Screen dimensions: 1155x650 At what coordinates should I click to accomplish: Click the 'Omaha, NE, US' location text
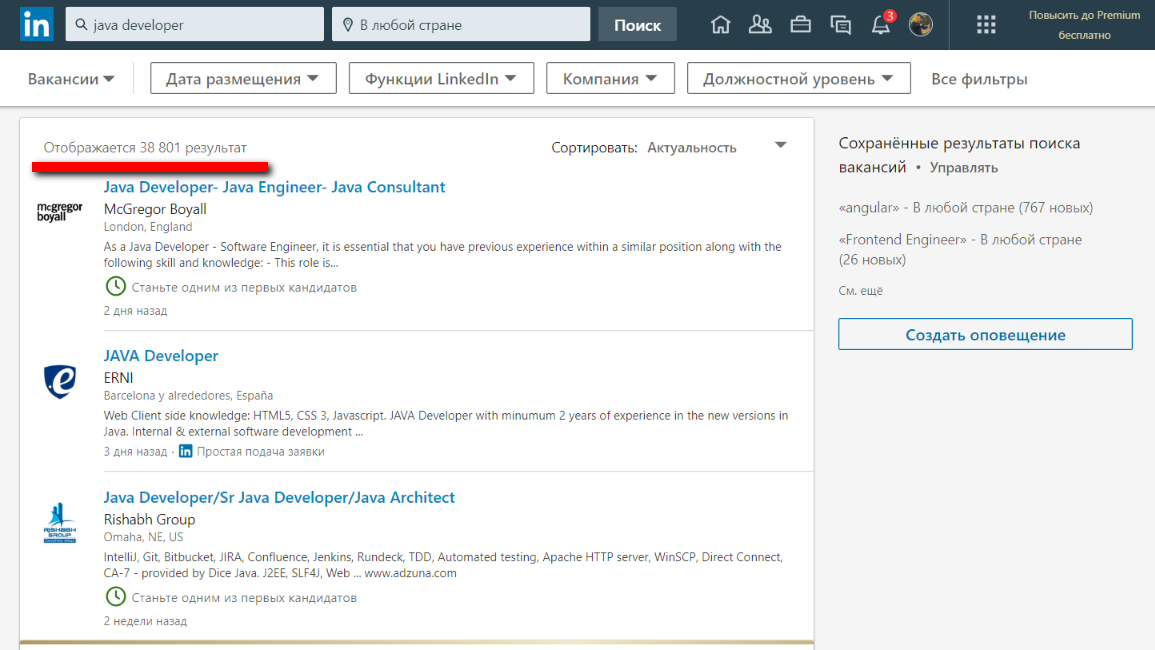(x=143, y=537)
